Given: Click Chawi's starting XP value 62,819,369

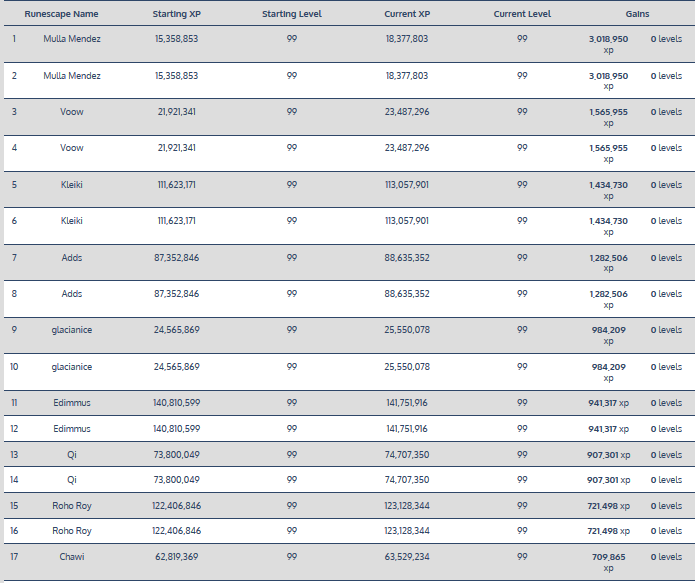Looking at the screenshot, I should [x=176, y=557].
